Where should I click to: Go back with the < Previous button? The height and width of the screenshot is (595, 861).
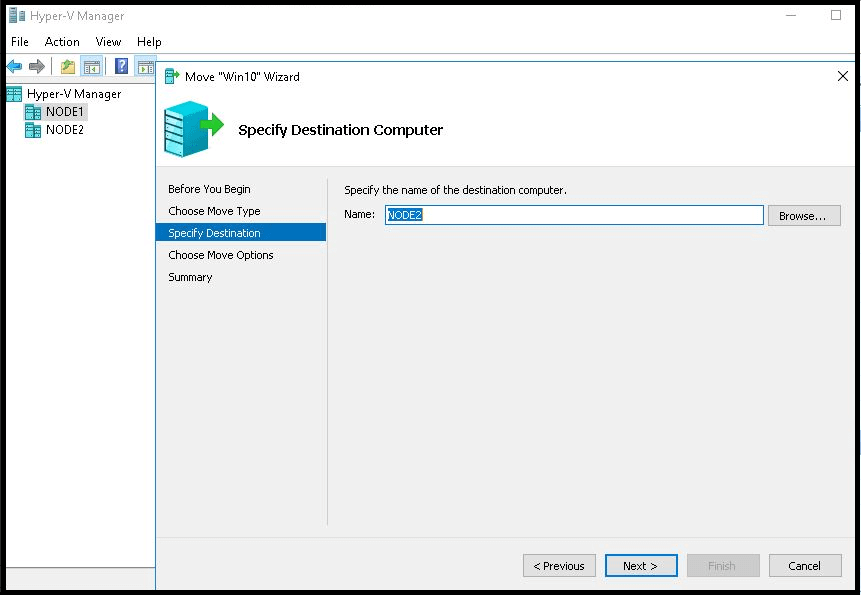point(559,565)
